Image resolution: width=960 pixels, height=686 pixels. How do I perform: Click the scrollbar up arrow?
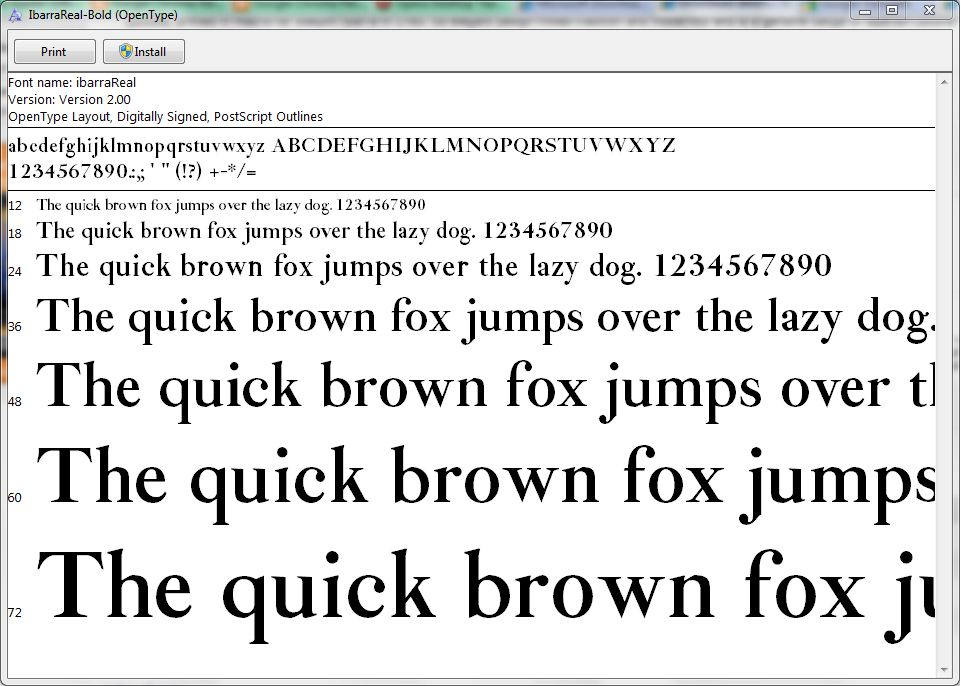(943, 82)
